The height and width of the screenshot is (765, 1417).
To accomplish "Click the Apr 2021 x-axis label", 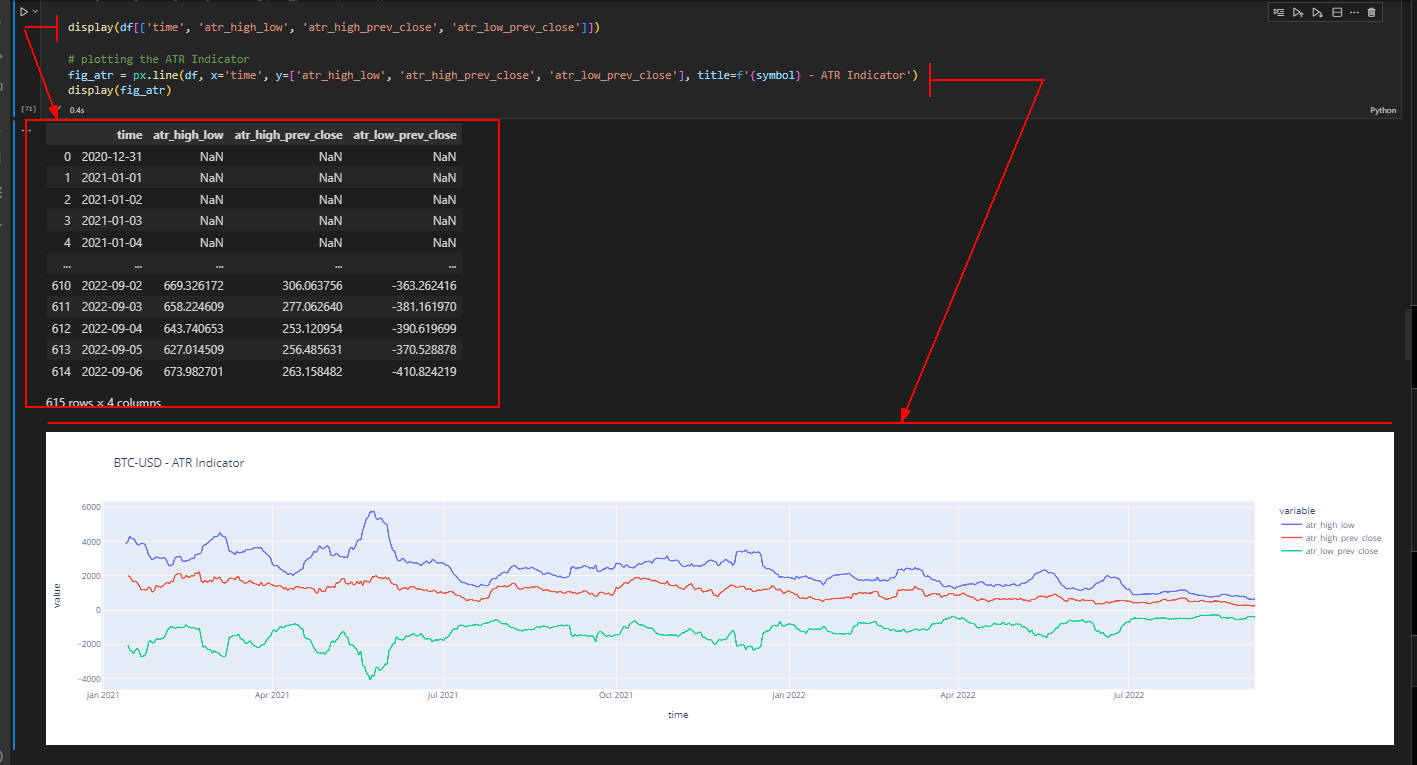I will coord(272,694).
